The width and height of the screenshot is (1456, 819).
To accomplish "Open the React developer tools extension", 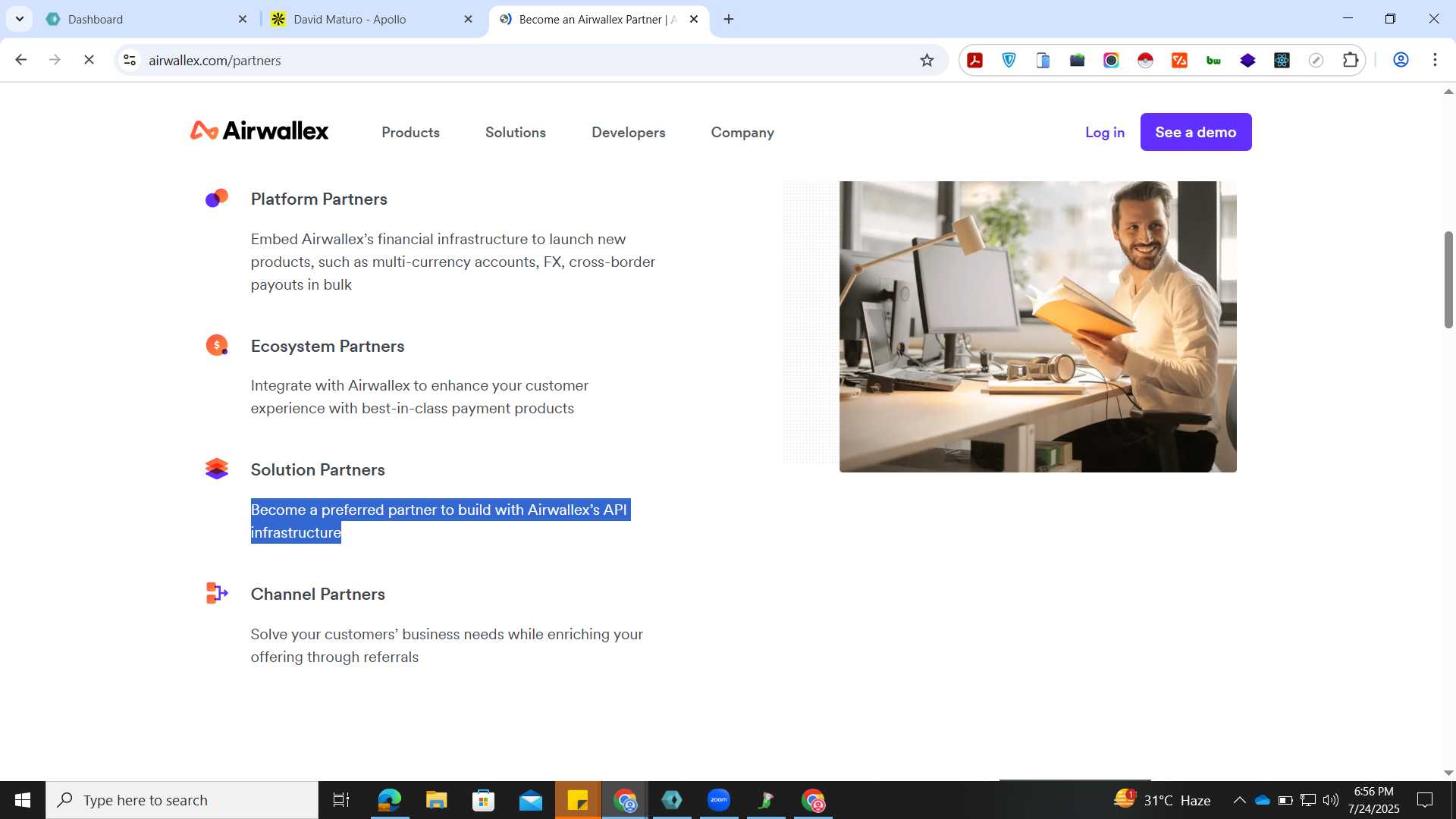I will coord(1282,60).
